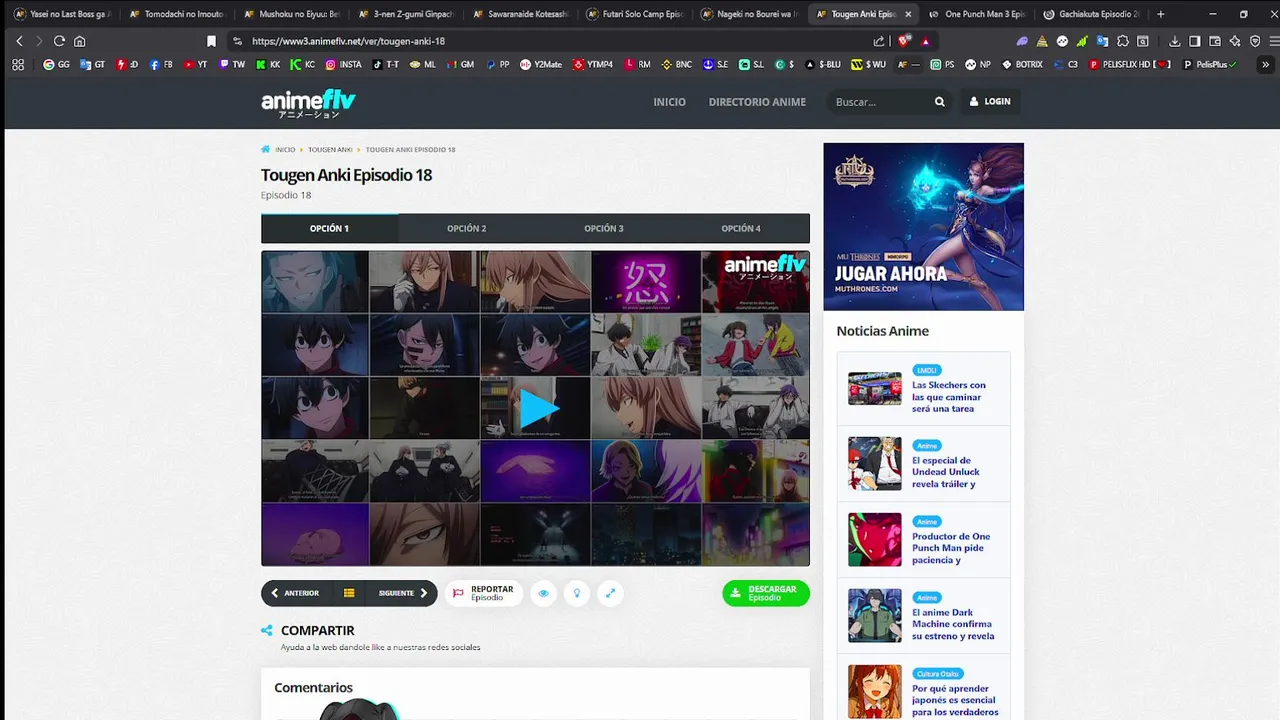Open the Brave VPN shield icon
The height and width of the screenshot is (720, 1280).
pyautogui.click(x=1255, y=41)
